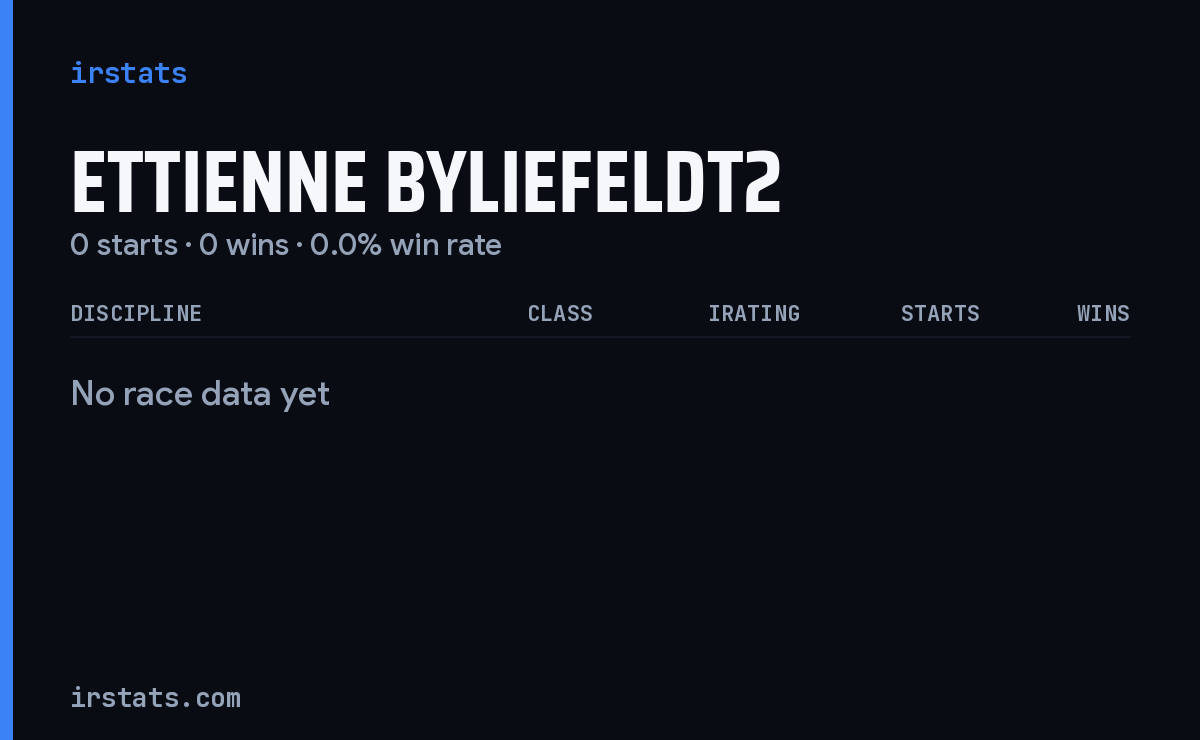
Task: Click the 0 wins summary text
Action: click(x=244, y=245)
